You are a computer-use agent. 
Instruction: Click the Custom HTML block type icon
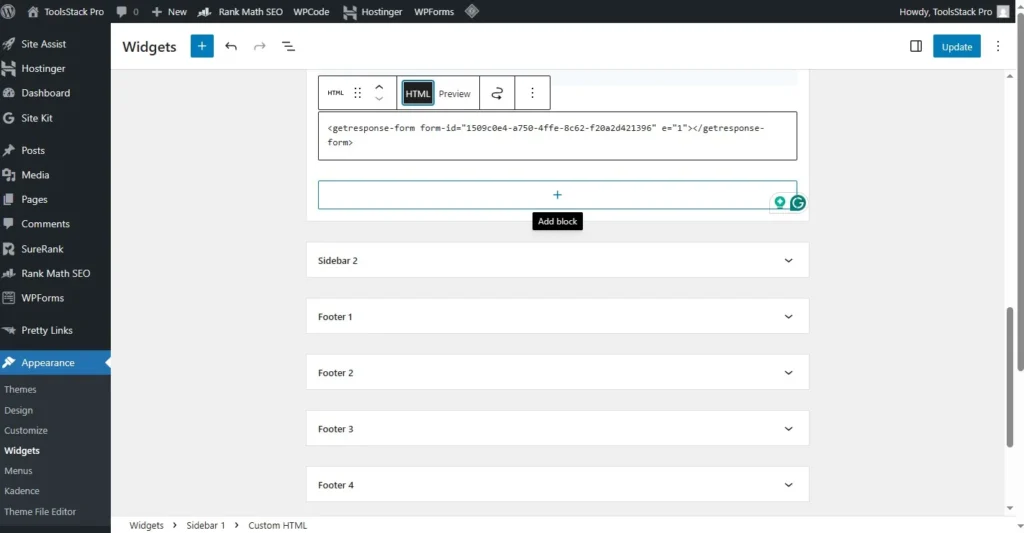pos(336,93)
